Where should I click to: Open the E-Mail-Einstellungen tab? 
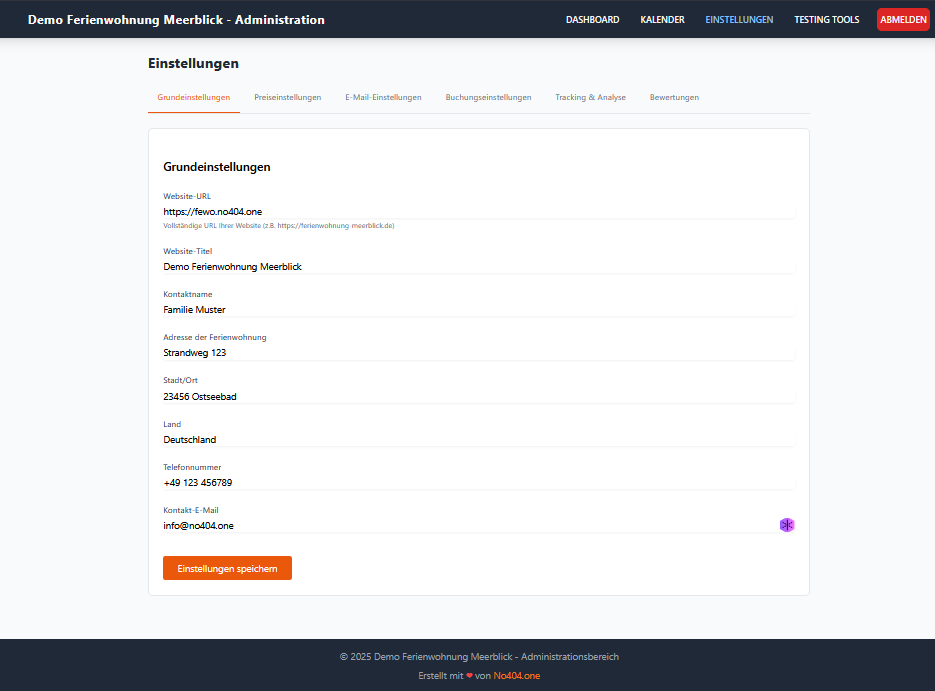(x=383, y=97)
